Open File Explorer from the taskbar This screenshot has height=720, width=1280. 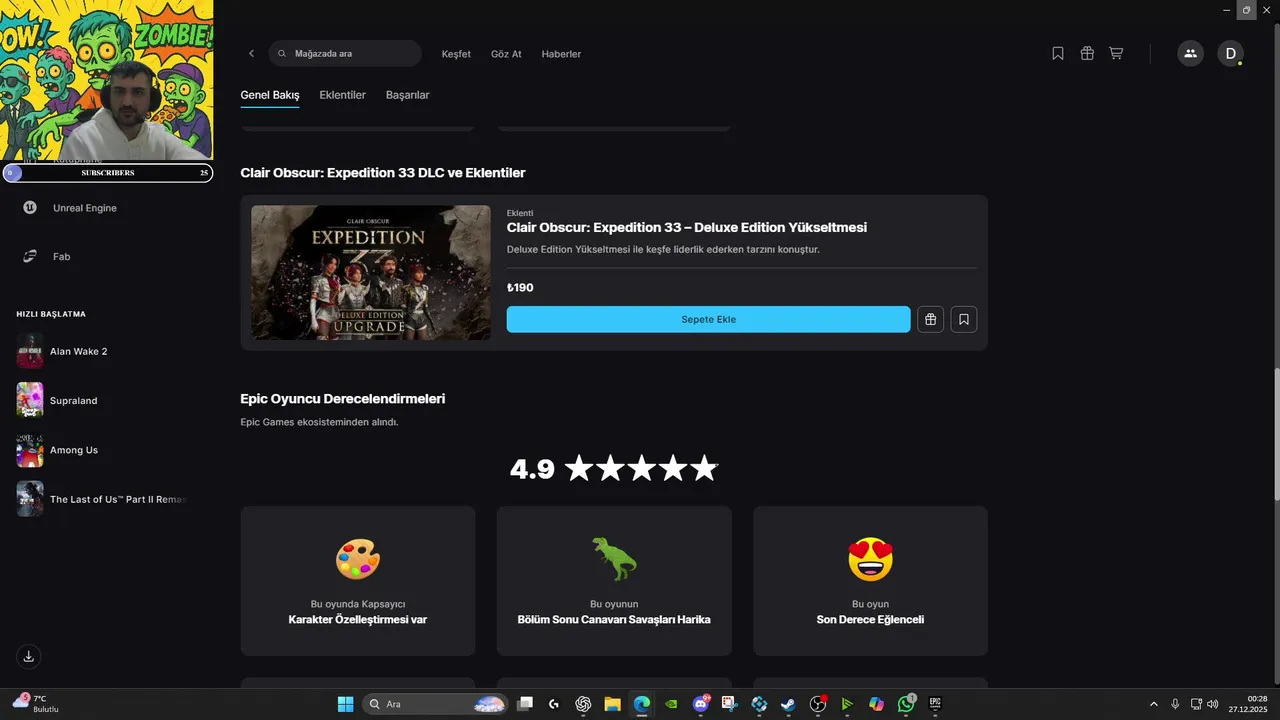point(612,704)
